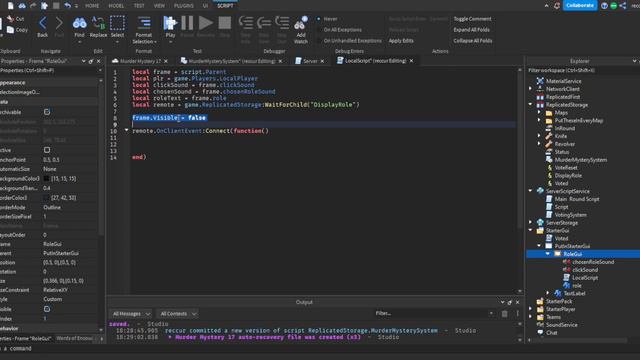This screenshot has width=640, height=360.
Task: Open the PLUGINS ribbon tab
Action: [184, 6]
